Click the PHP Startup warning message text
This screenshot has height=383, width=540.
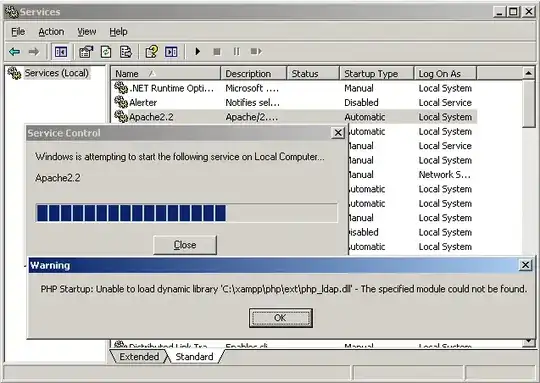coord(284,289)
